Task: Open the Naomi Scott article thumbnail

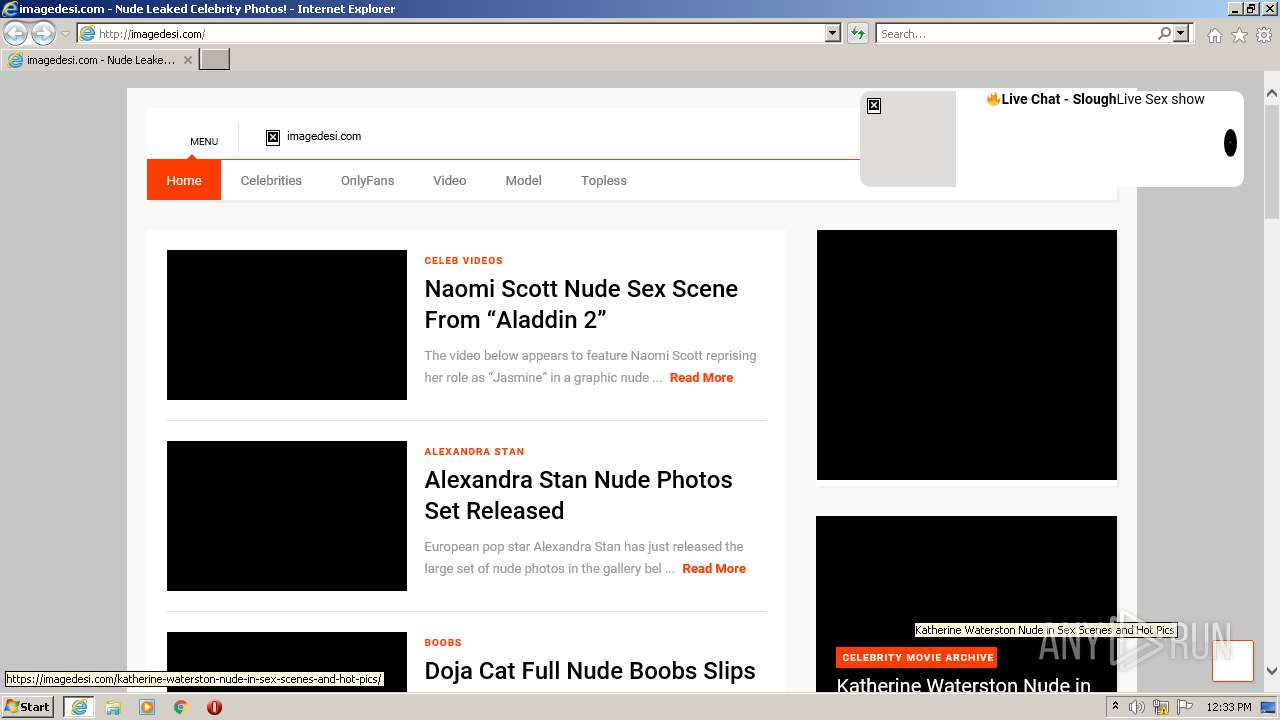Action: 287,325
